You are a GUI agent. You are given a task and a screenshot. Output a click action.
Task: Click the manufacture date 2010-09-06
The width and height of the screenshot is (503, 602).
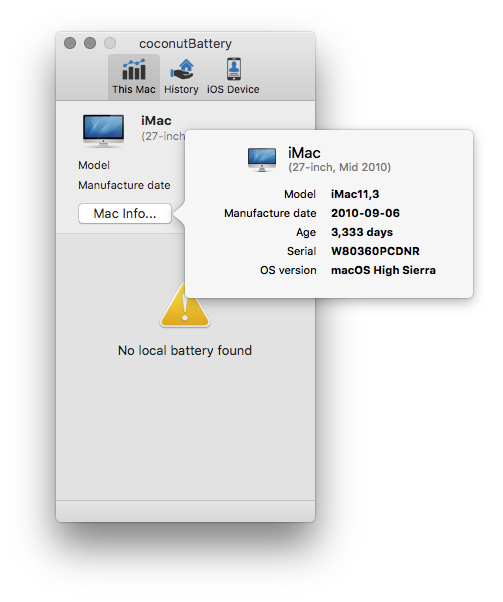(365, 213)
